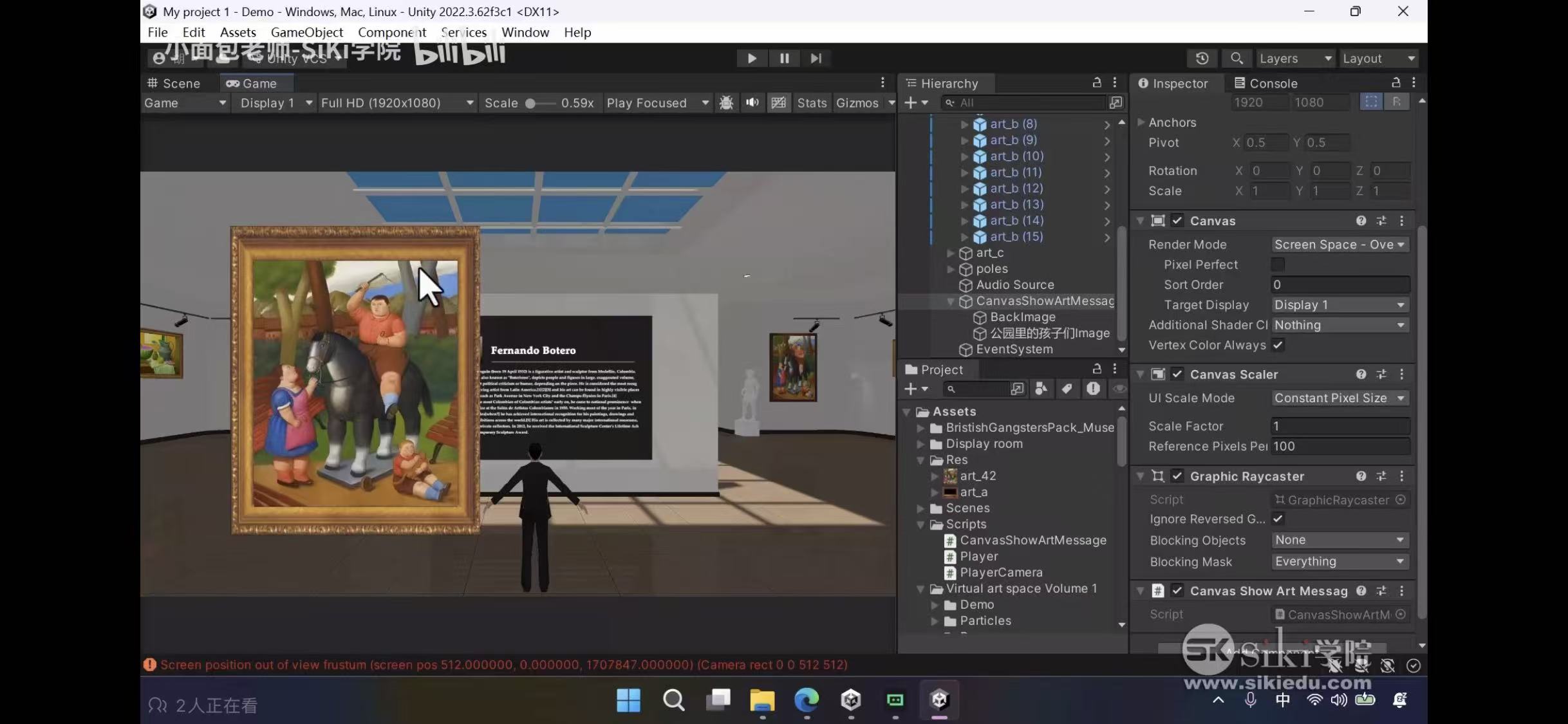The image size is (1568, 724).
Task: Toggle Vertex Color Always checkbox
Action: pyautogui.click(x=1278, y=345)
